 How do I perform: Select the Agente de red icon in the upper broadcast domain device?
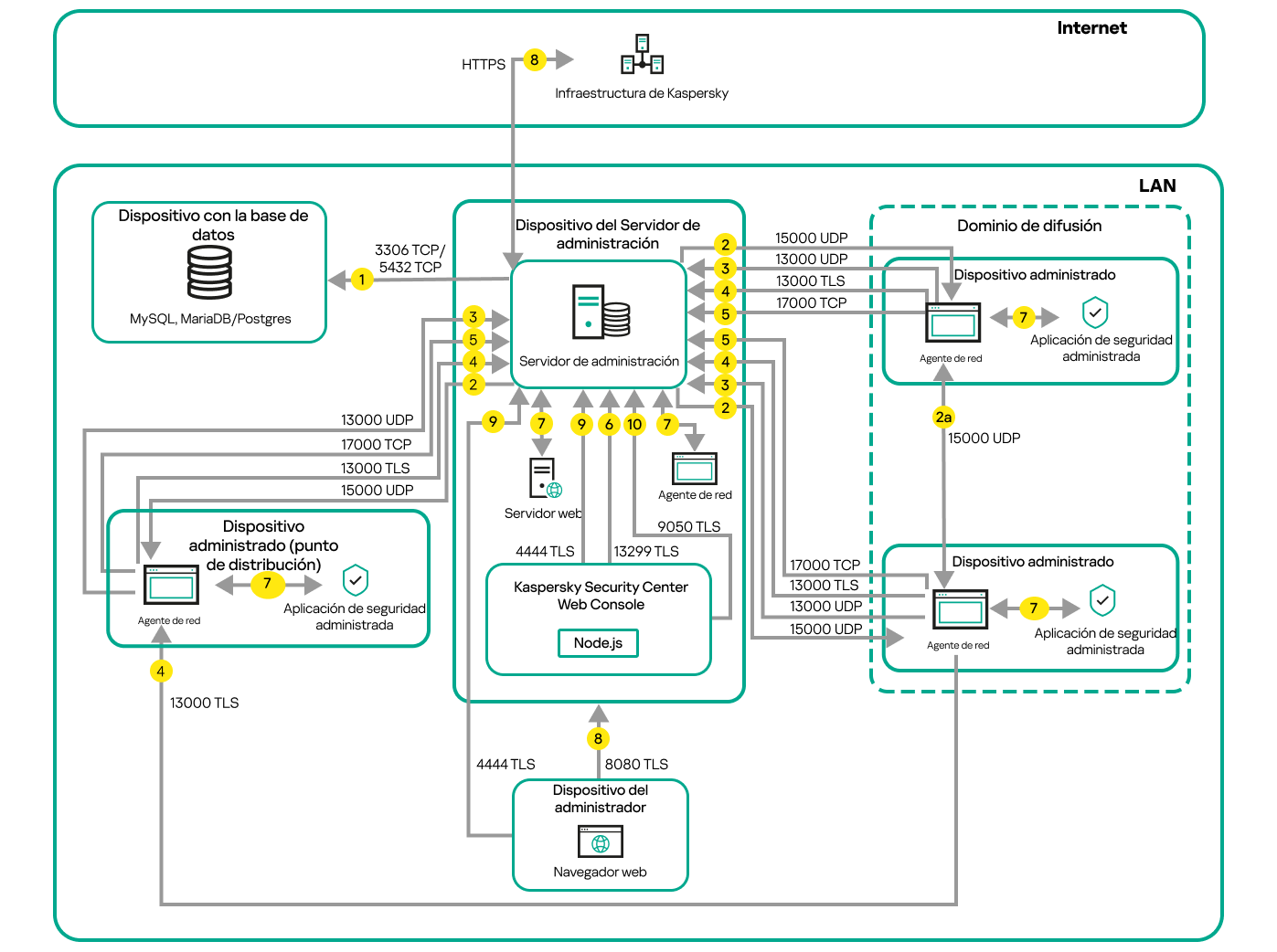tap(953, 322)
